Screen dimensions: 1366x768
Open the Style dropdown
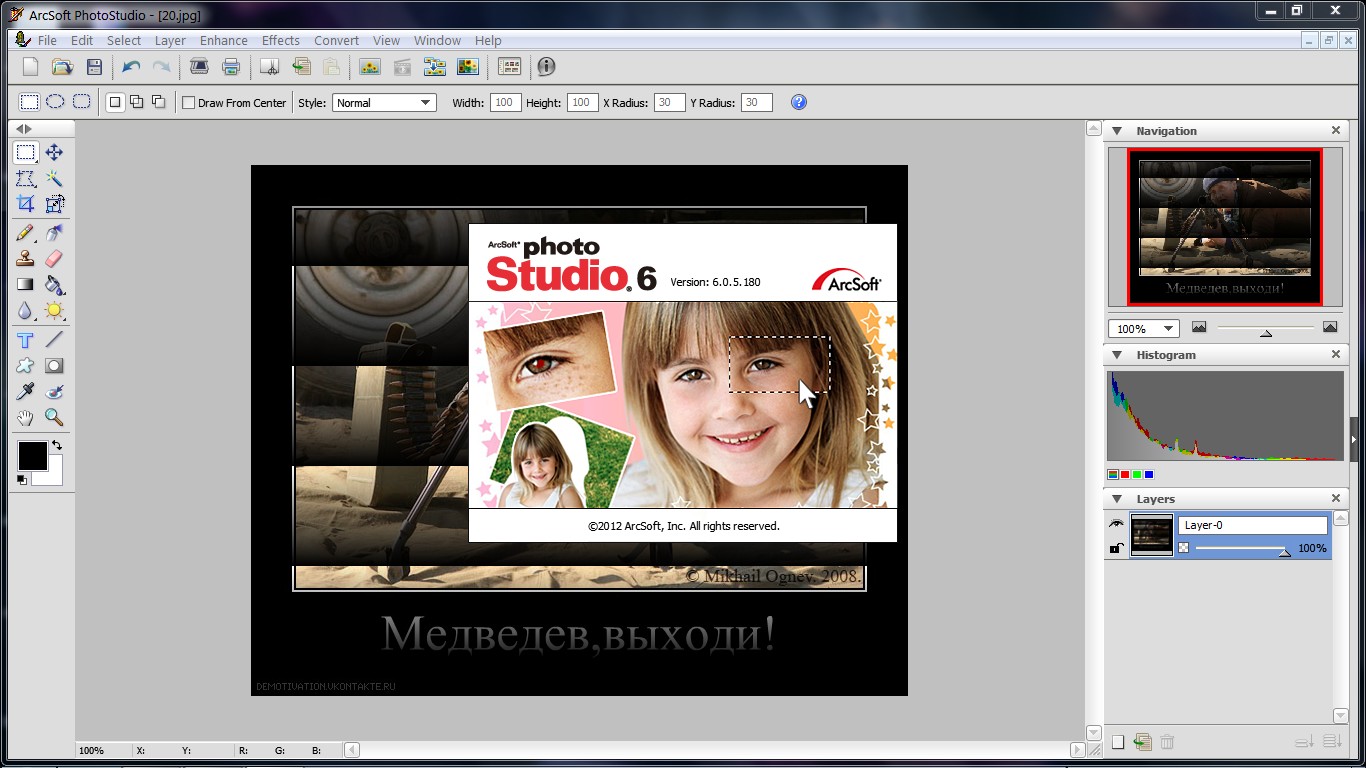point(385,103)
